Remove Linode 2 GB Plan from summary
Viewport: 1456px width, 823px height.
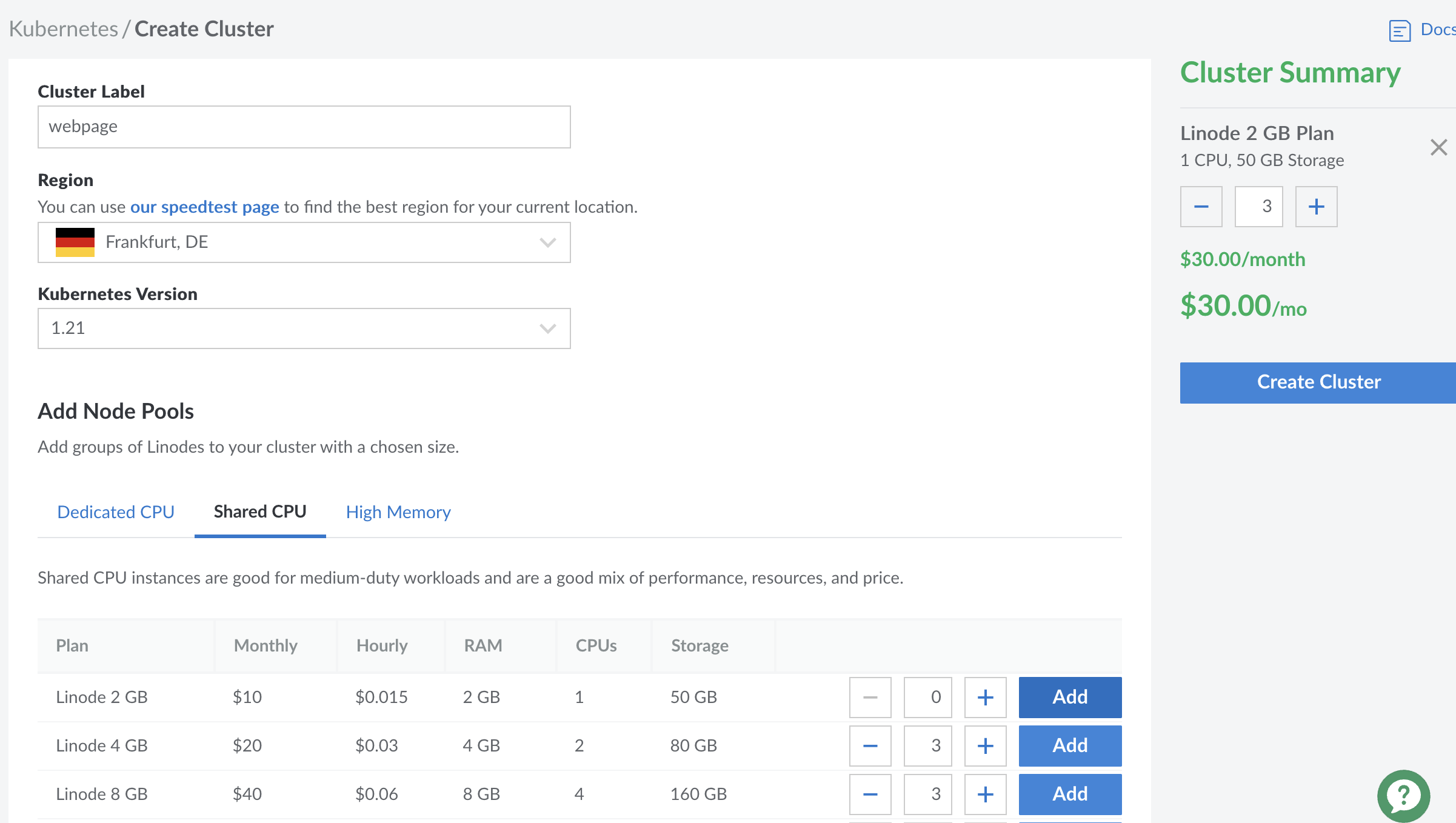pyautogui.click(x=1438, y=147)
